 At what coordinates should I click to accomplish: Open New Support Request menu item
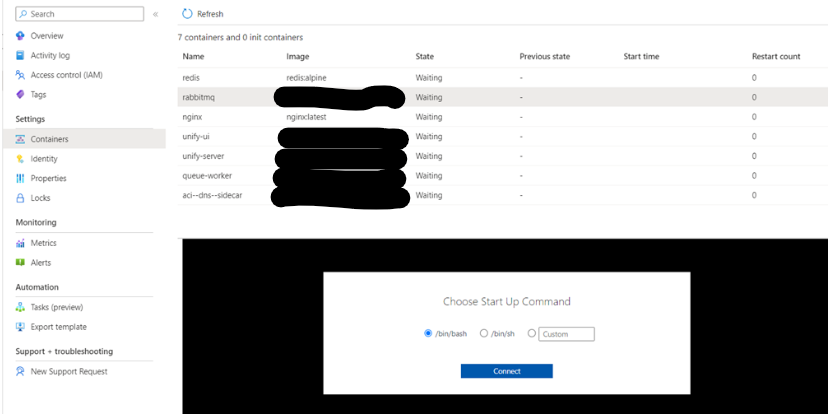click(x=69, y=372)
